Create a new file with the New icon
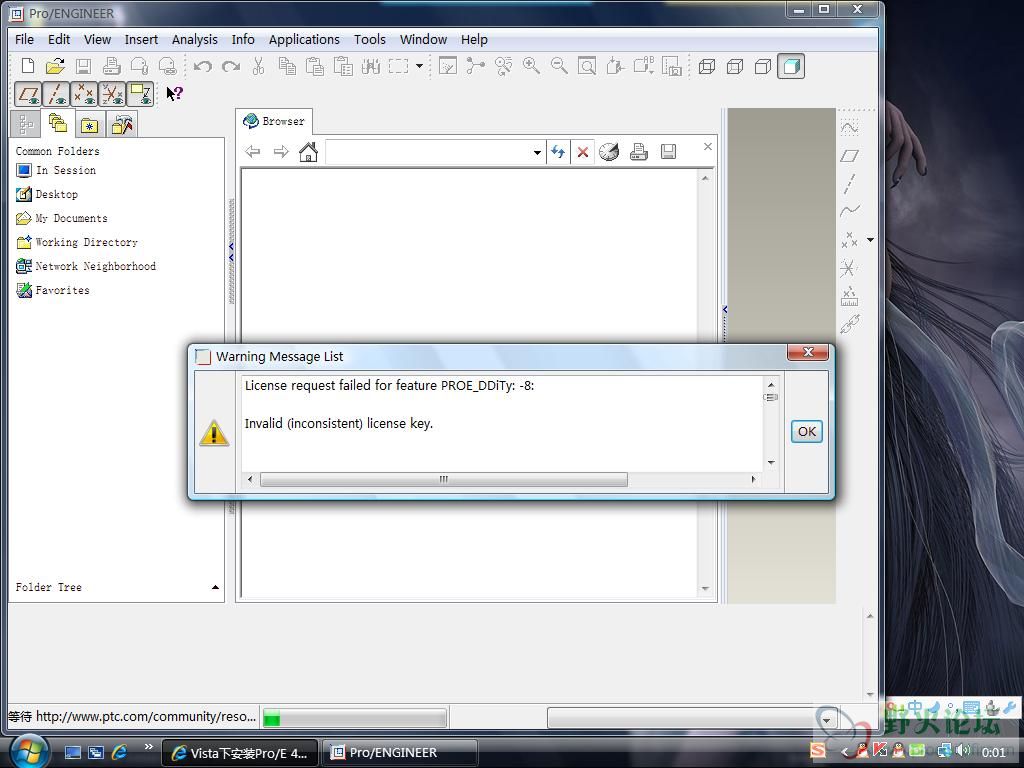Image resolution: width=1024 pixels, height=768 pixels. click(x=27, y=66)
